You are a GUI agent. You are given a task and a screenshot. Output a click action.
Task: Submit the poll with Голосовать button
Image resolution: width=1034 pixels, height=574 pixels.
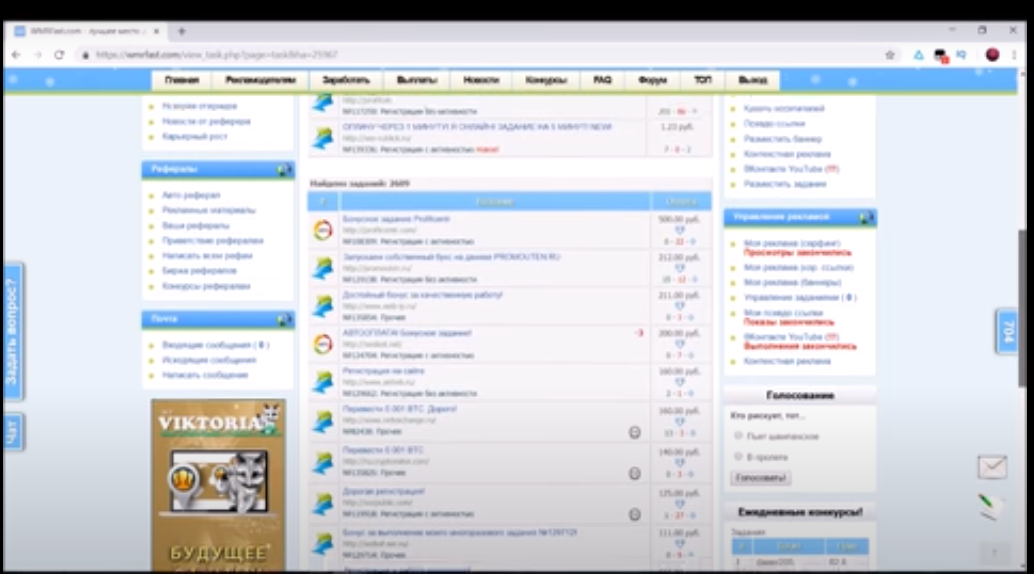[x=760, y=478]
